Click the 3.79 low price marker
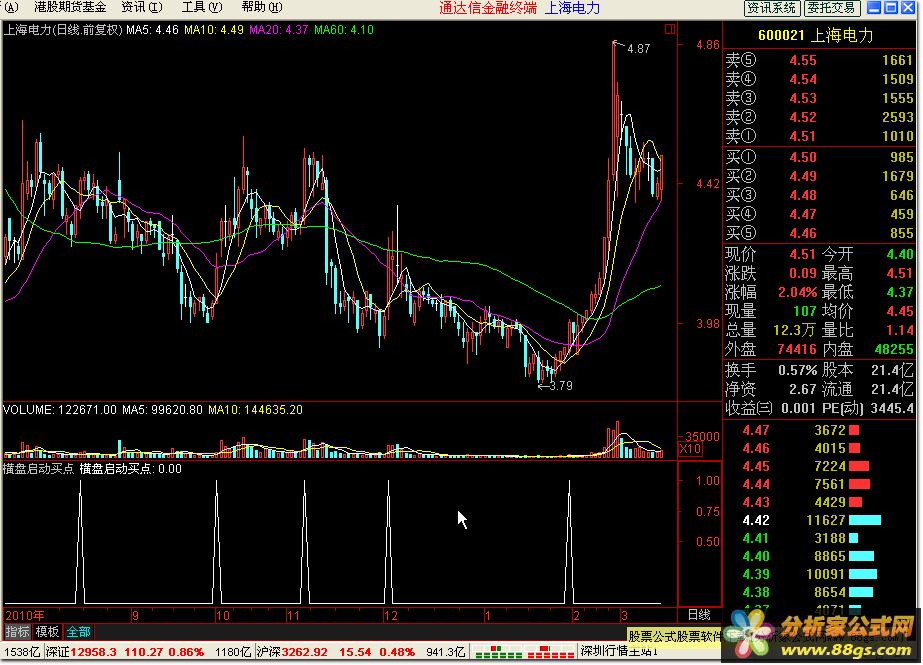Screen dimensions: 923x665 click(x=560, y=386)
